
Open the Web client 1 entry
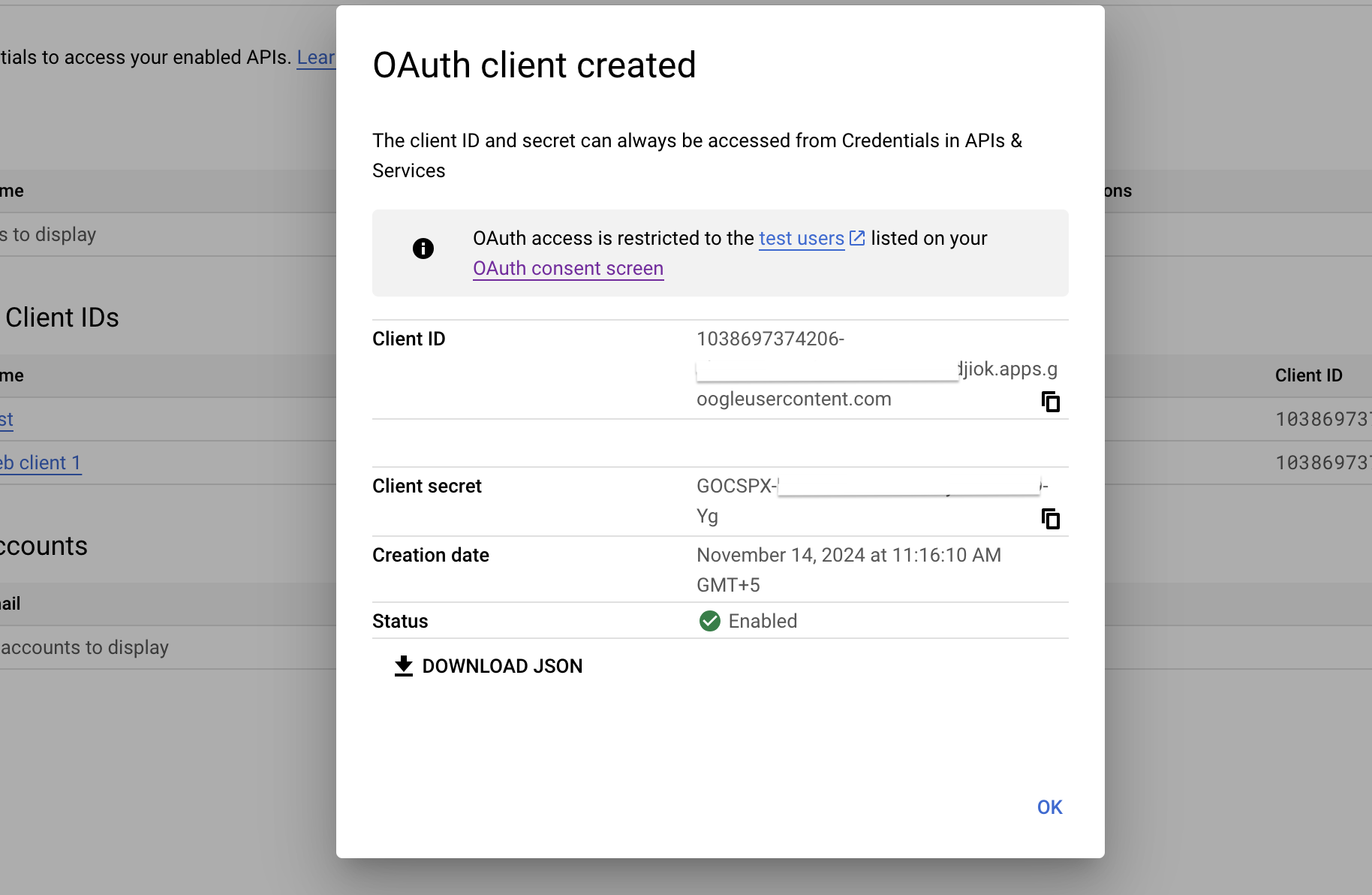tap(41, 463)
